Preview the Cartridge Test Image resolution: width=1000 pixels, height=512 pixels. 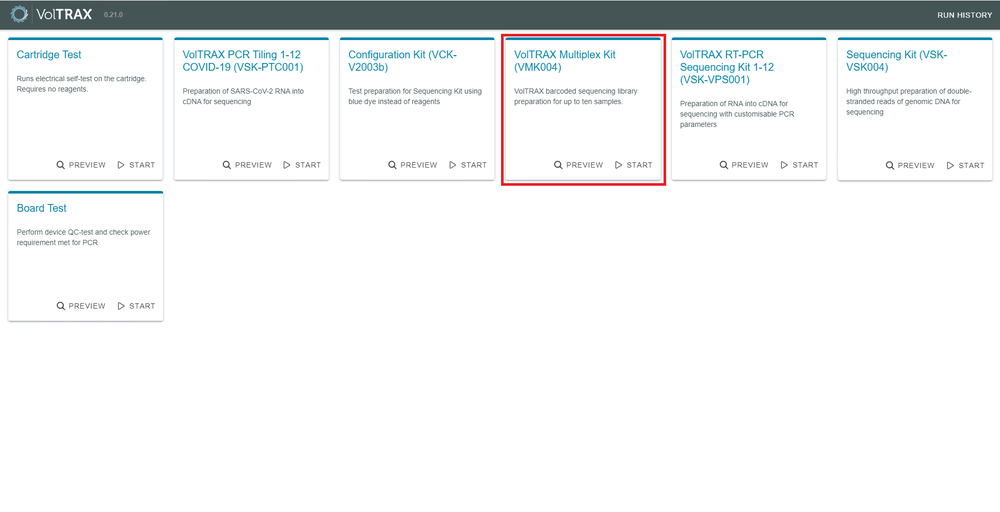(x=81, y=165)
